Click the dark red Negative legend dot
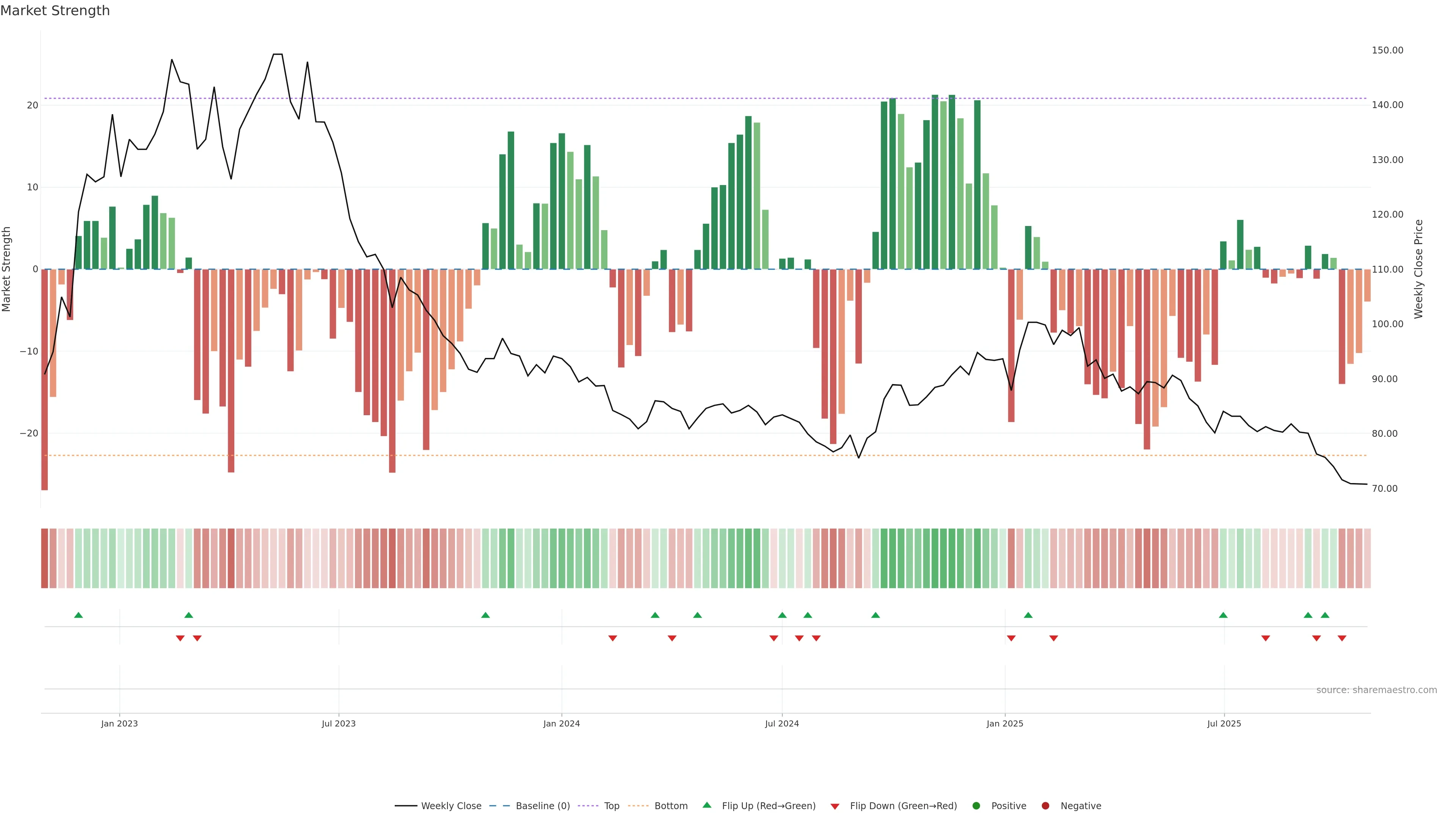Screen dimensions: 1456x819 click(x=1045, y=806)
